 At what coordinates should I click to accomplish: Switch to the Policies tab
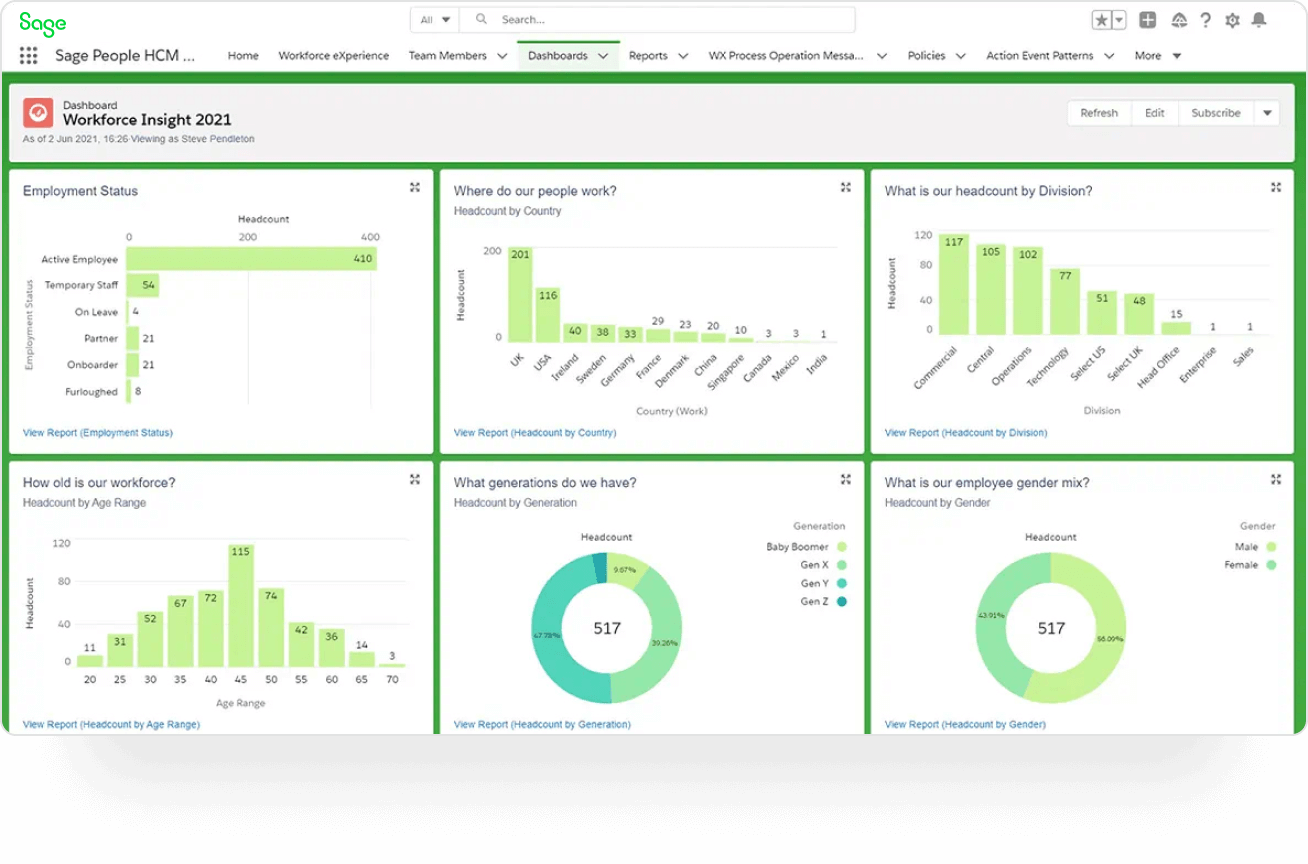pyautogui.click(x=928, y=55)
